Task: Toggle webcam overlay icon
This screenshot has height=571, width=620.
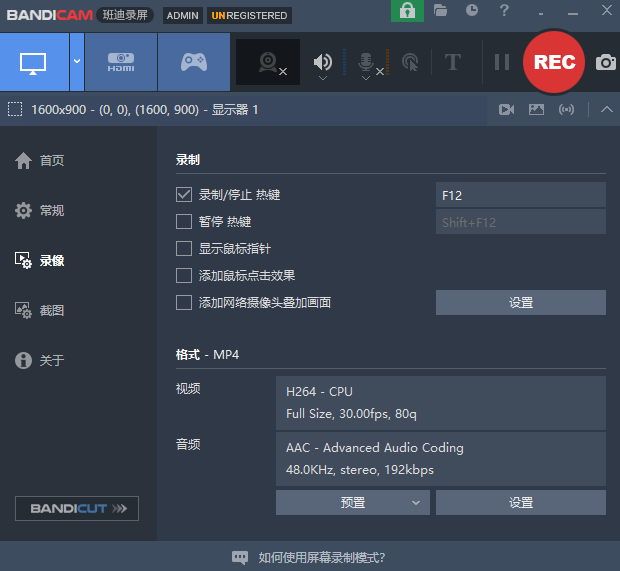Action: 268,62
